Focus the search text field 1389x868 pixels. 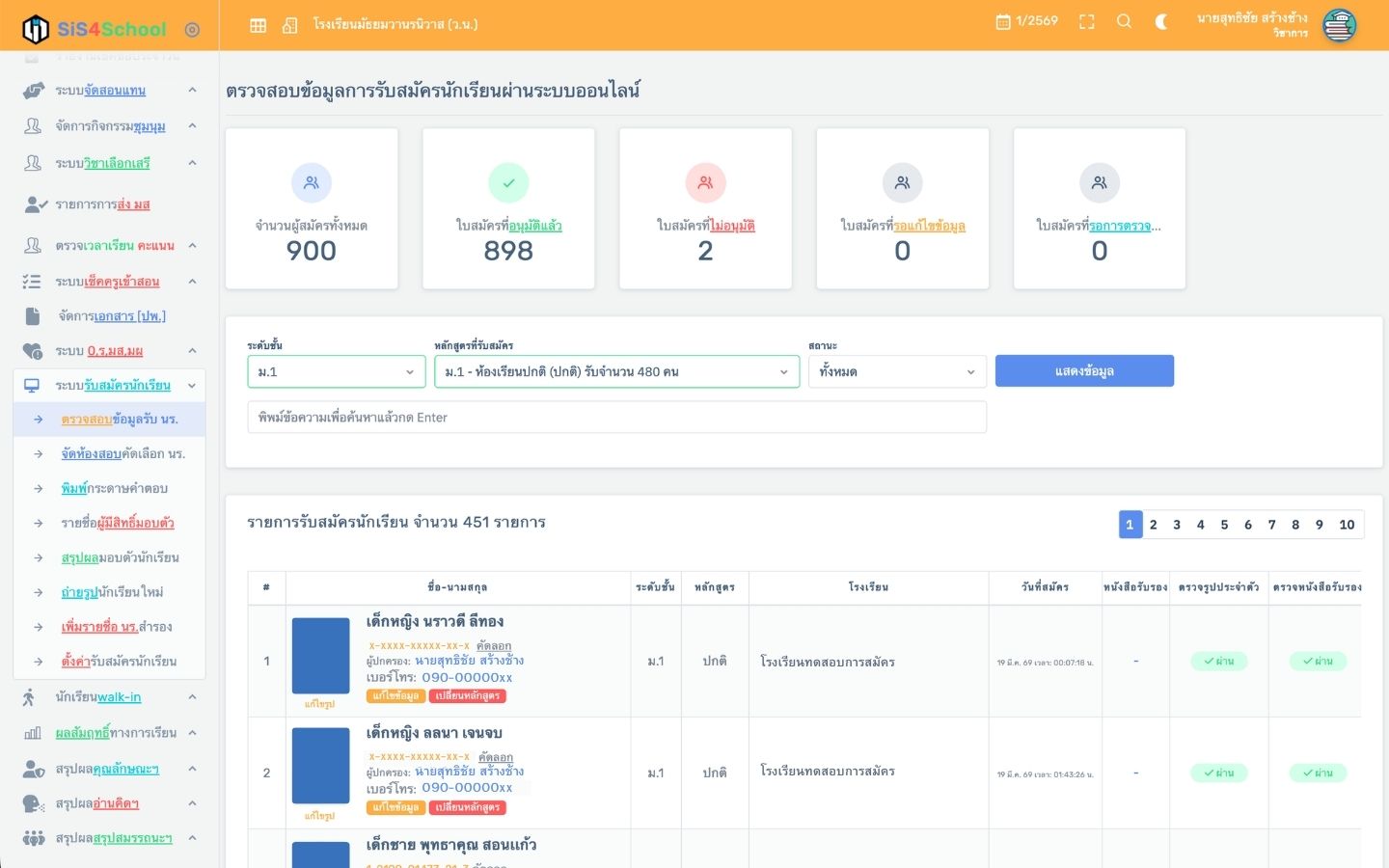[x=616, y=417]
